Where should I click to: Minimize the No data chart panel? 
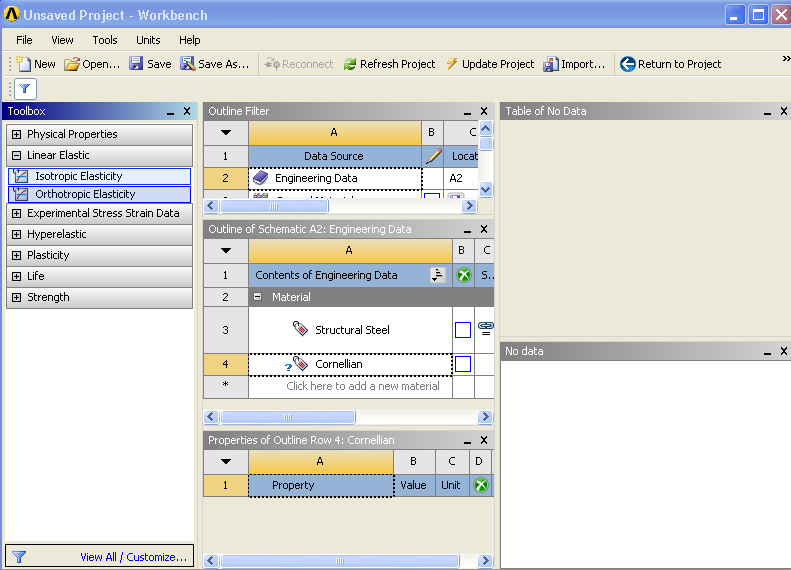[x=767, y=352]
